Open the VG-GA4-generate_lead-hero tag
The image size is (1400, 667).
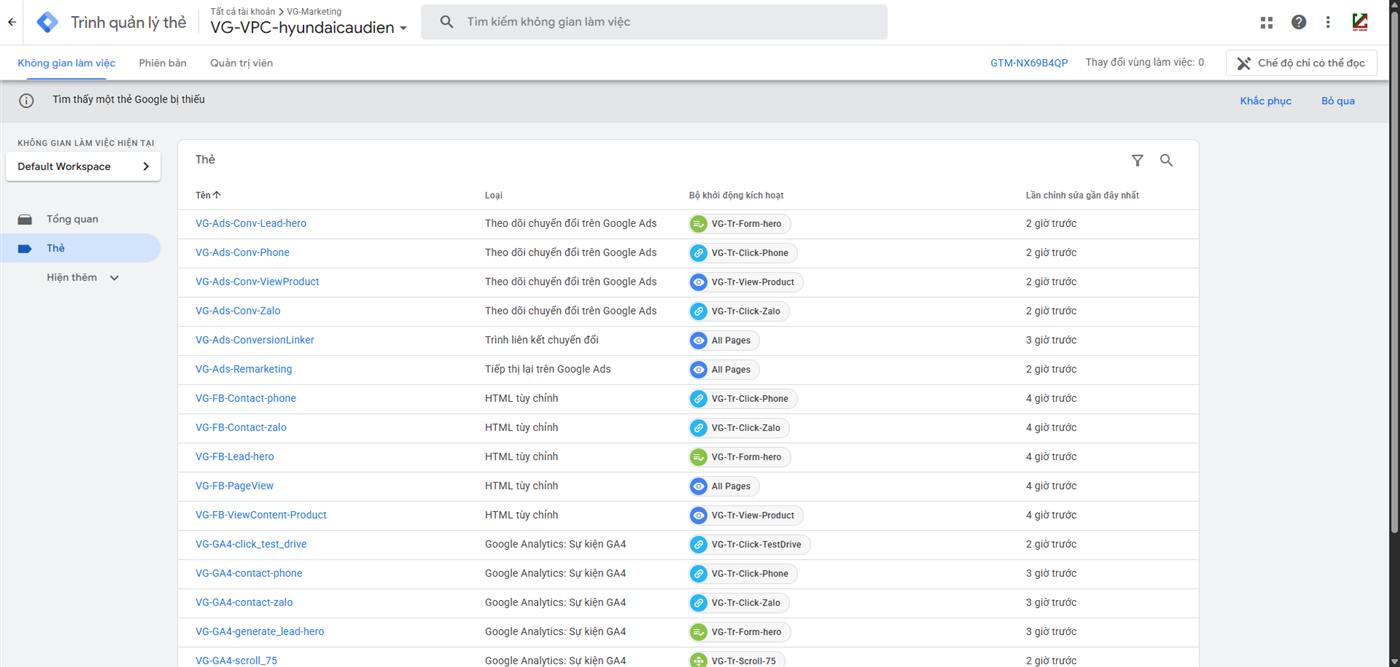260,632
